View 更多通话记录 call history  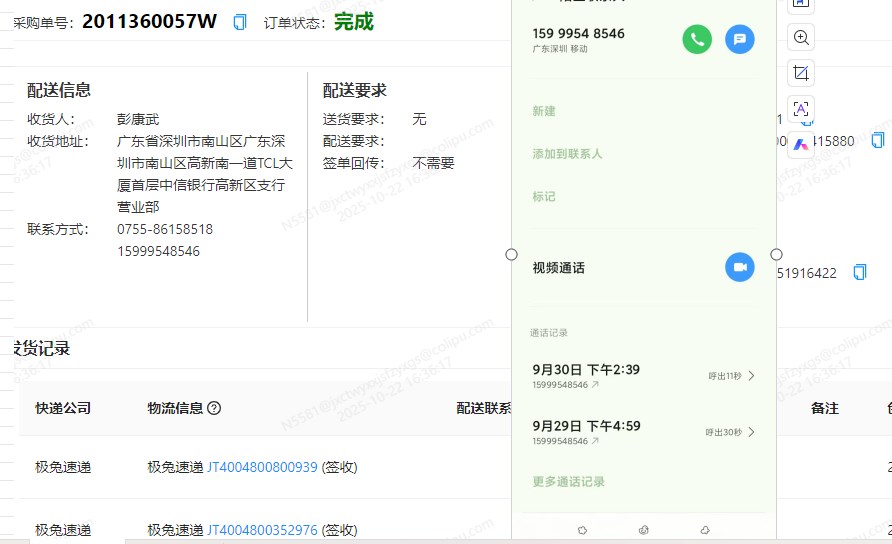coord(568,481)
